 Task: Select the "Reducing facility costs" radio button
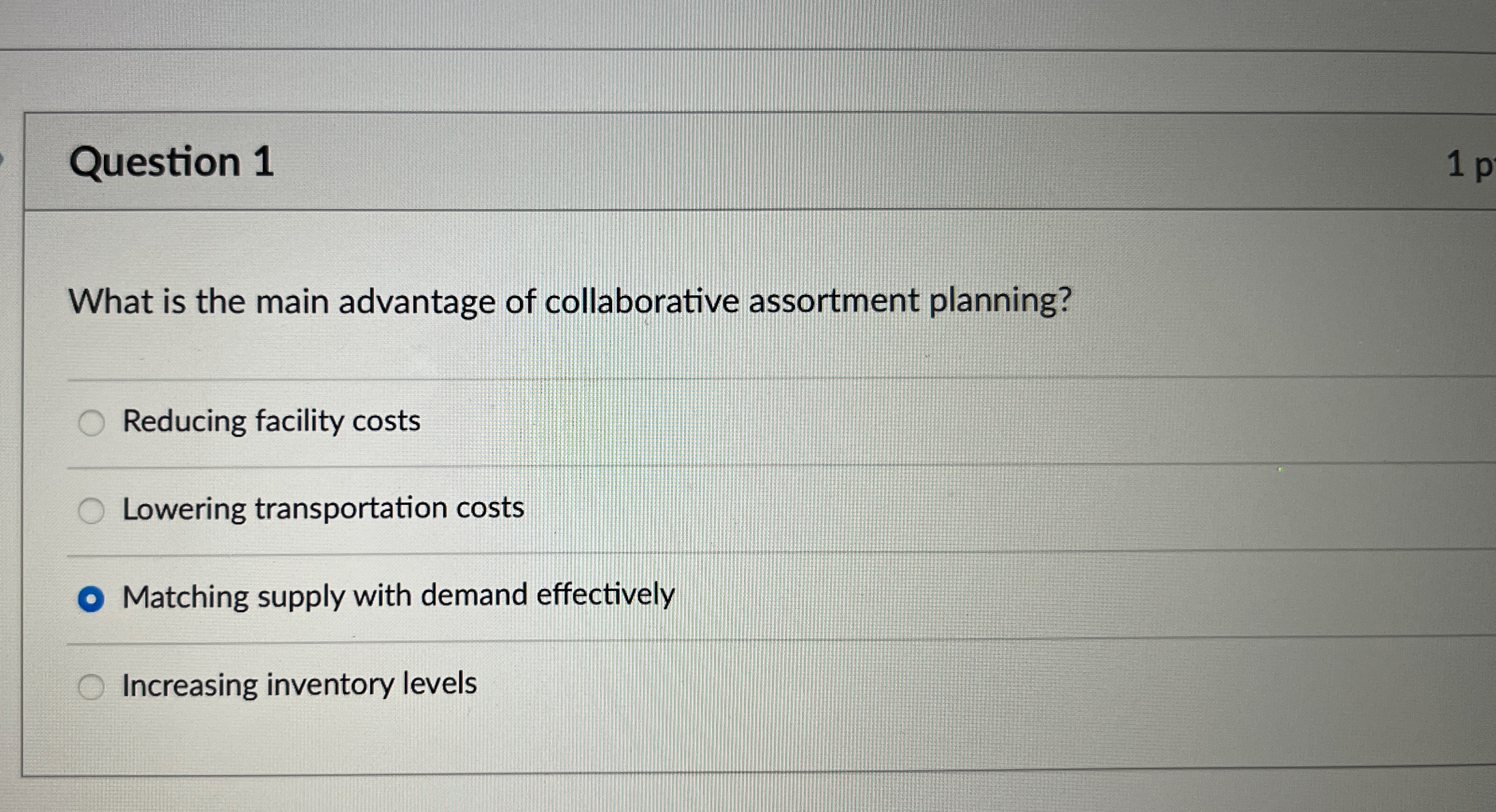[91, 422]
